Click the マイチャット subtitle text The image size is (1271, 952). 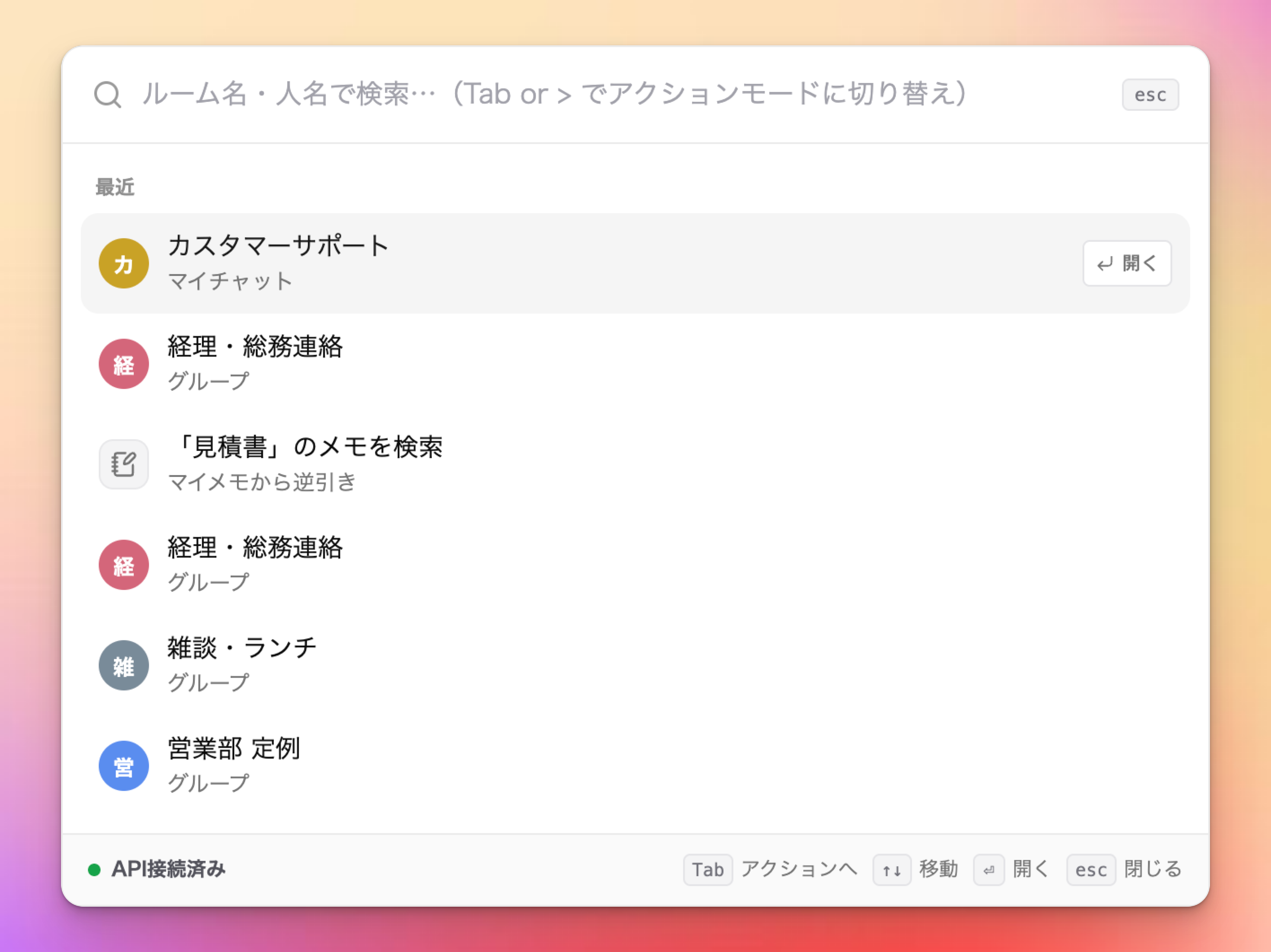pos(230,282)
